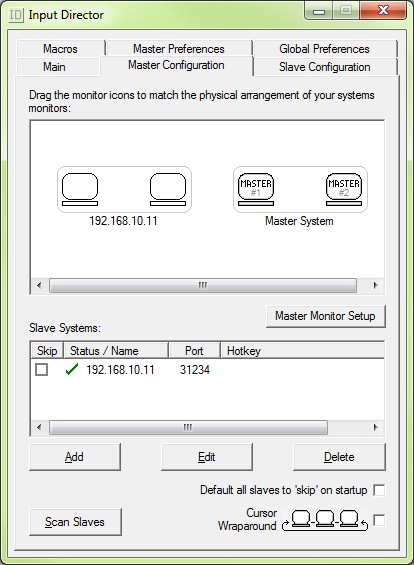Select the Master Configuration tab
This screenshot has width=414, height=565.
(x=176, y=65)
